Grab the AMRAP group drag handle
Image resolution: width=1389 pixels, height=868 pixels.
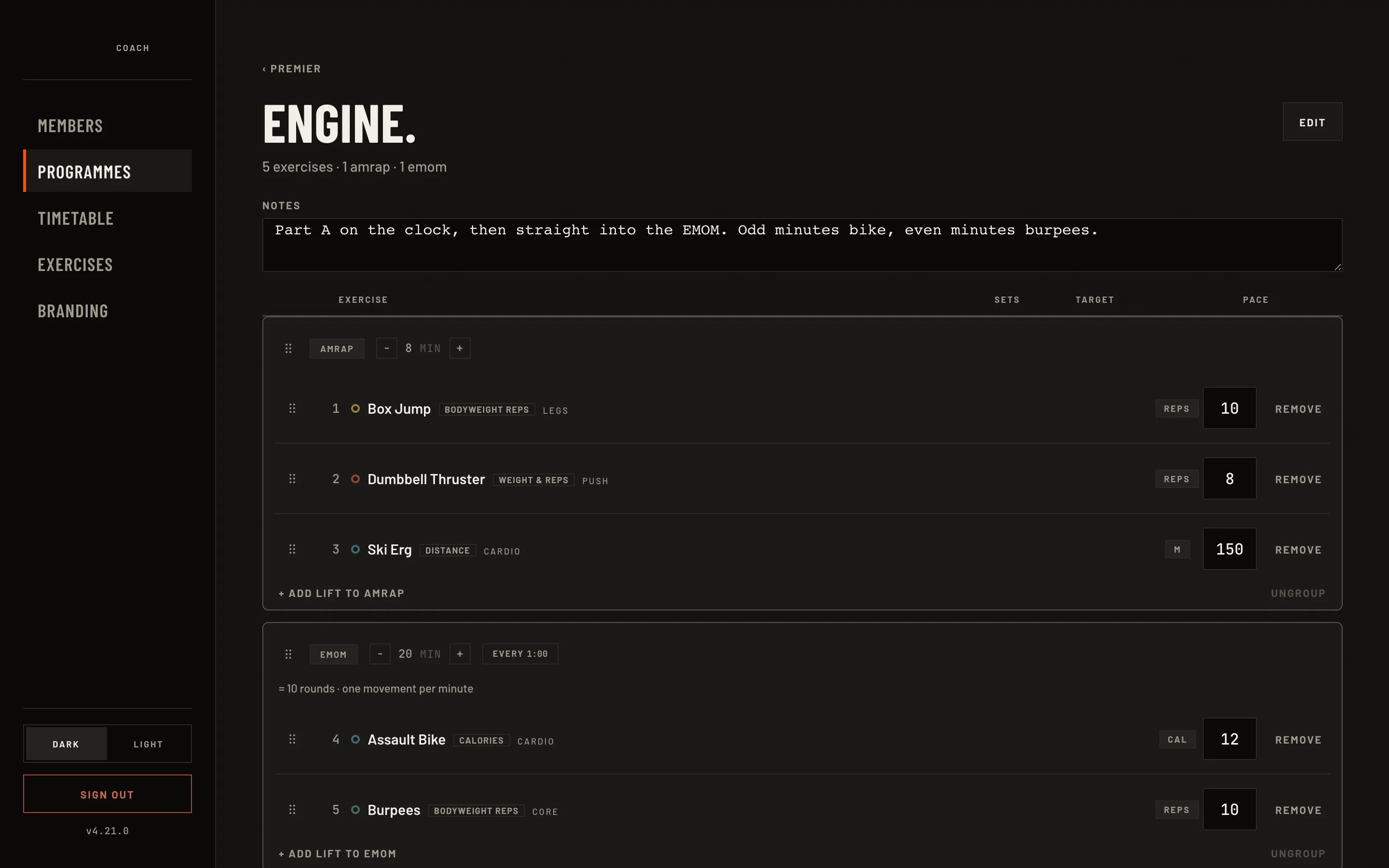[x=288, y=349]
